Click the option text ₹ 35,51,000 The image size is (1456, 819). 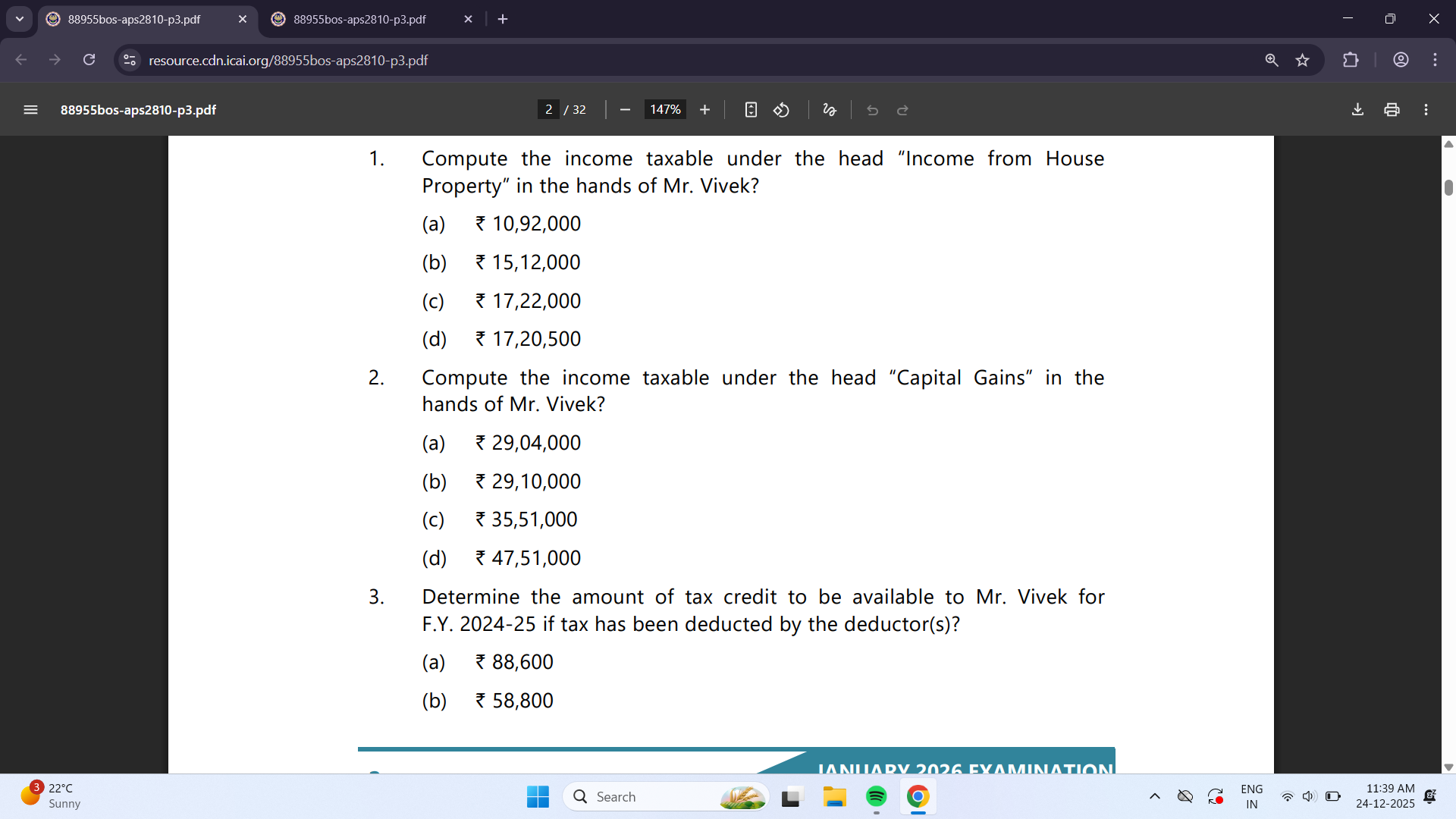click(x=526, y=519)
